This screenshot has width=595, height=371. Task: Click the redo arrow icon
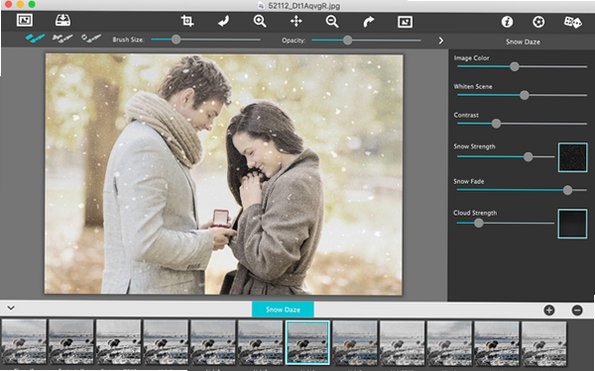tap(368, 22)
